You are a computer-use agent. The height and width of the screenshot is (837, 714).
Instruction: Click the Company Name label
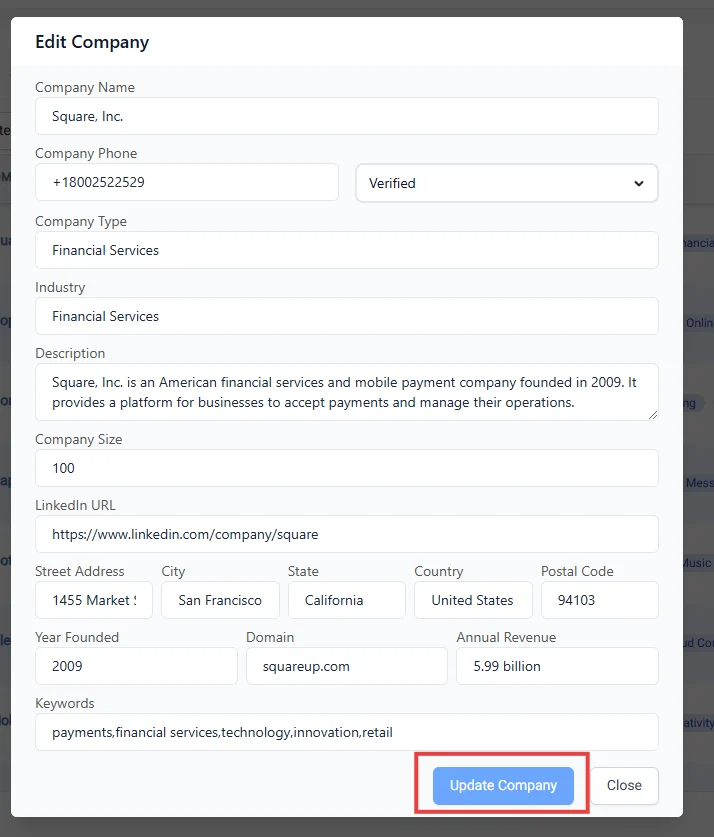pos(85,87)
